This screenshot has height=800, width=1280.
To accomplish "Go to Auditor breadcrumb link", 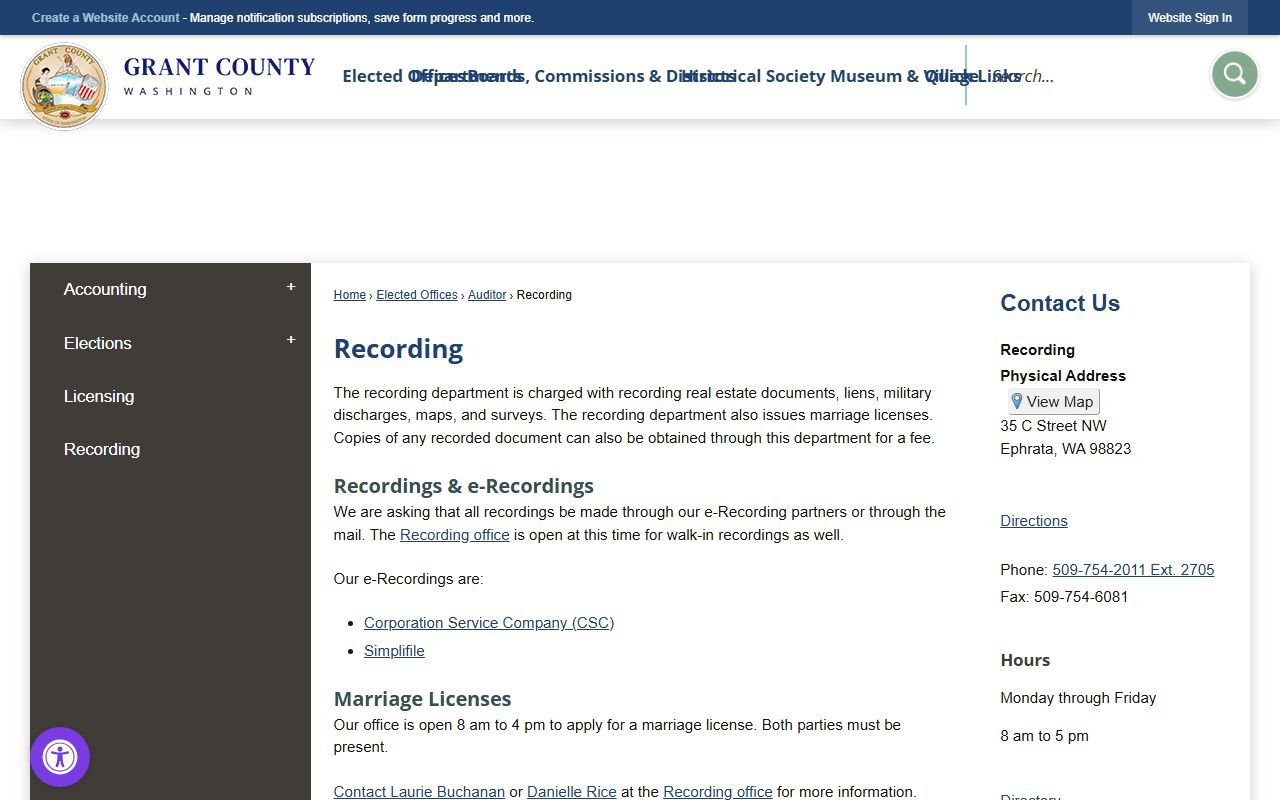I will pos(487,295).
